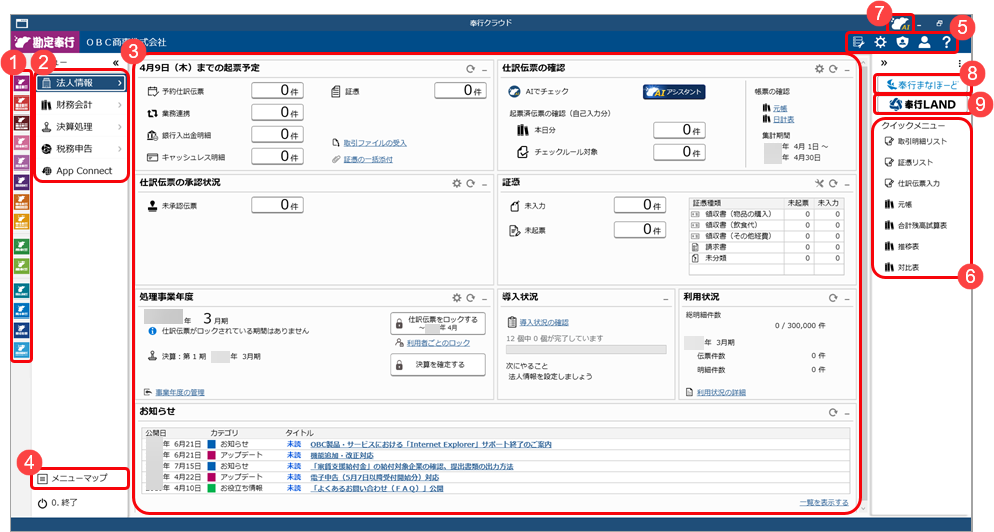Open tools icon of the 証憑 panel
Image resolution: width=994 pixels, height=532 pixels.
(819, 183)
